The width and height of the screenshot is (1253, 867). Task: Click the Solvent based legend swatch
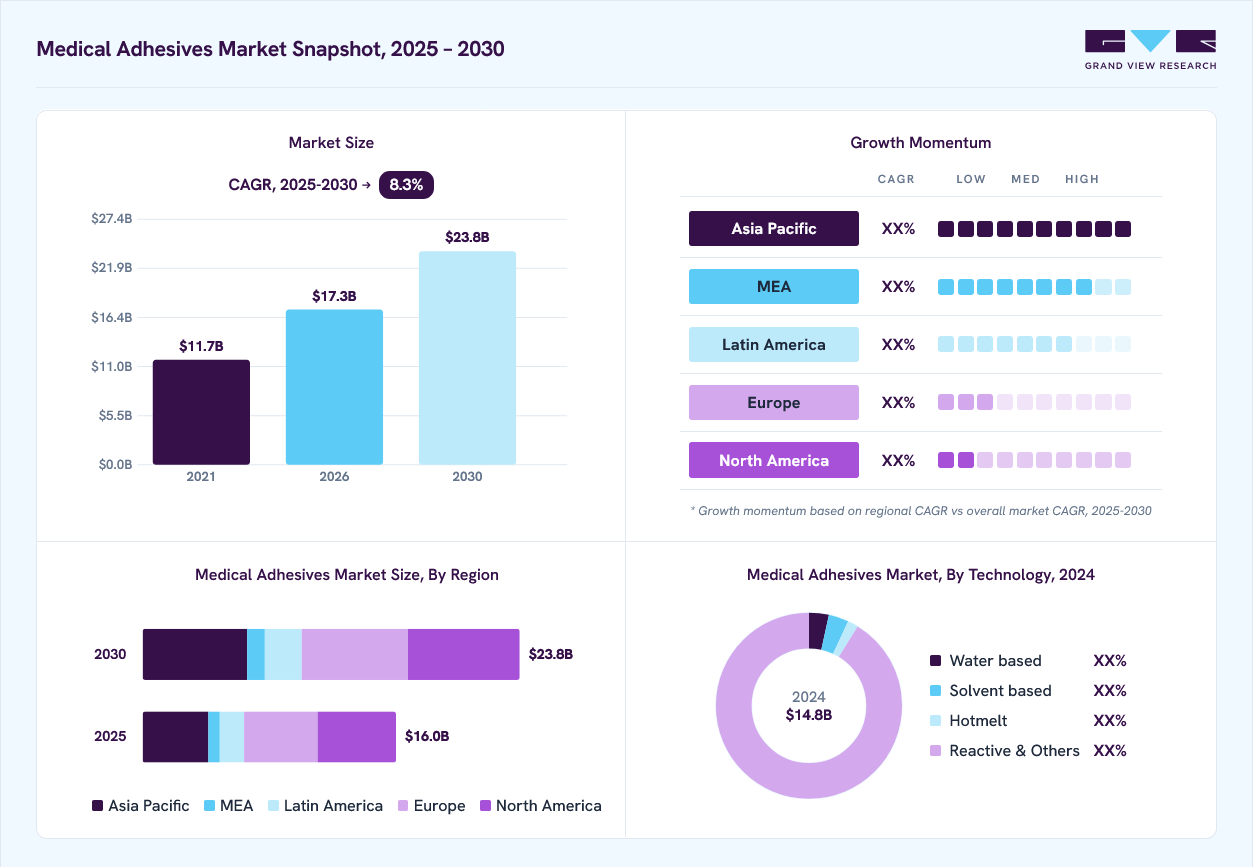(x=936, y=691)
